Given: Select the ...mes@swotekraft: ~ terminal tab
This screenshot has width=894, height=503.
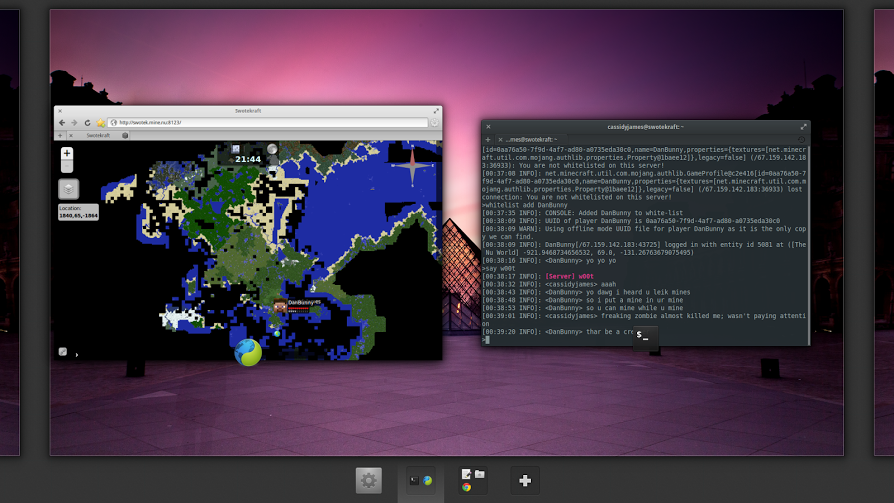Looking at the screenshot, I should (530, 140).
